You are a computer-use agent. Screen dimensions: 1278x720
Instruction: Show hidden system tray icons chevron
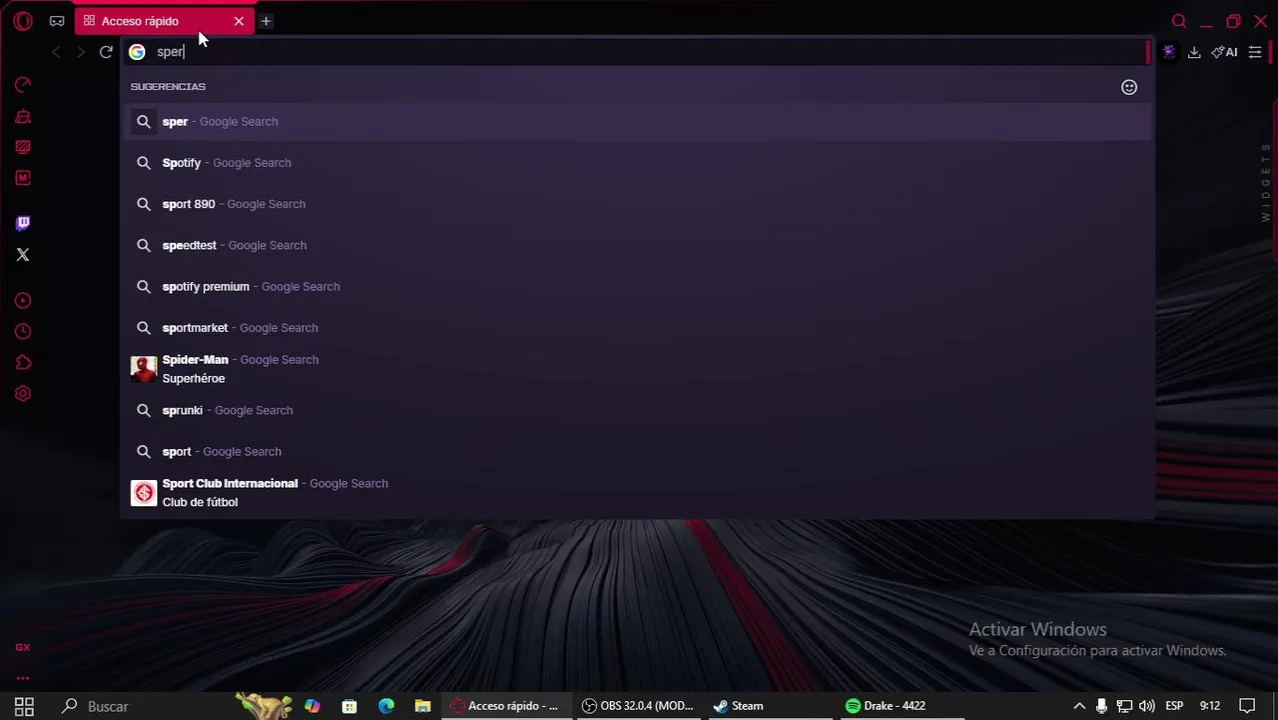(x=1079, y=706)
